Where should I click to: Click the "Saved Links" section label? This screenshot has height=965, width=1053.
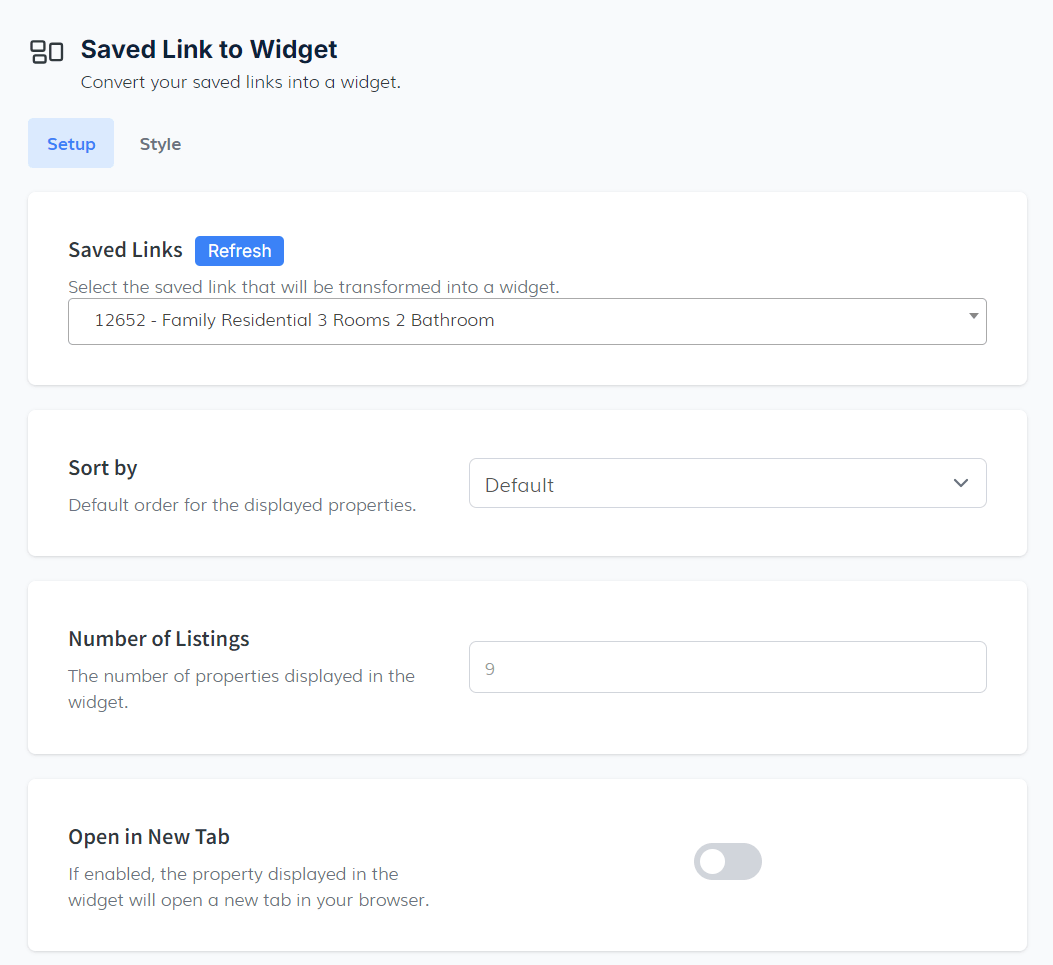point(125,250)
